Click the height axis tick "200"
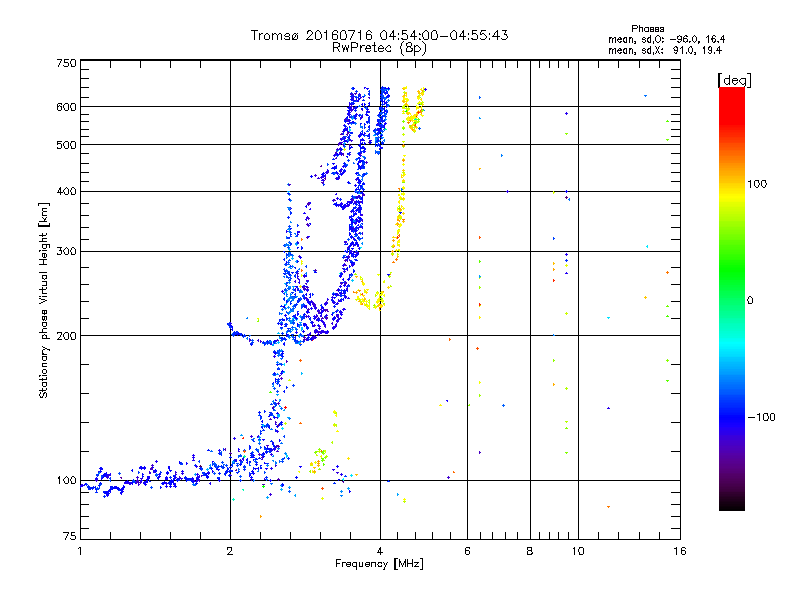 [x=67, y=336]
